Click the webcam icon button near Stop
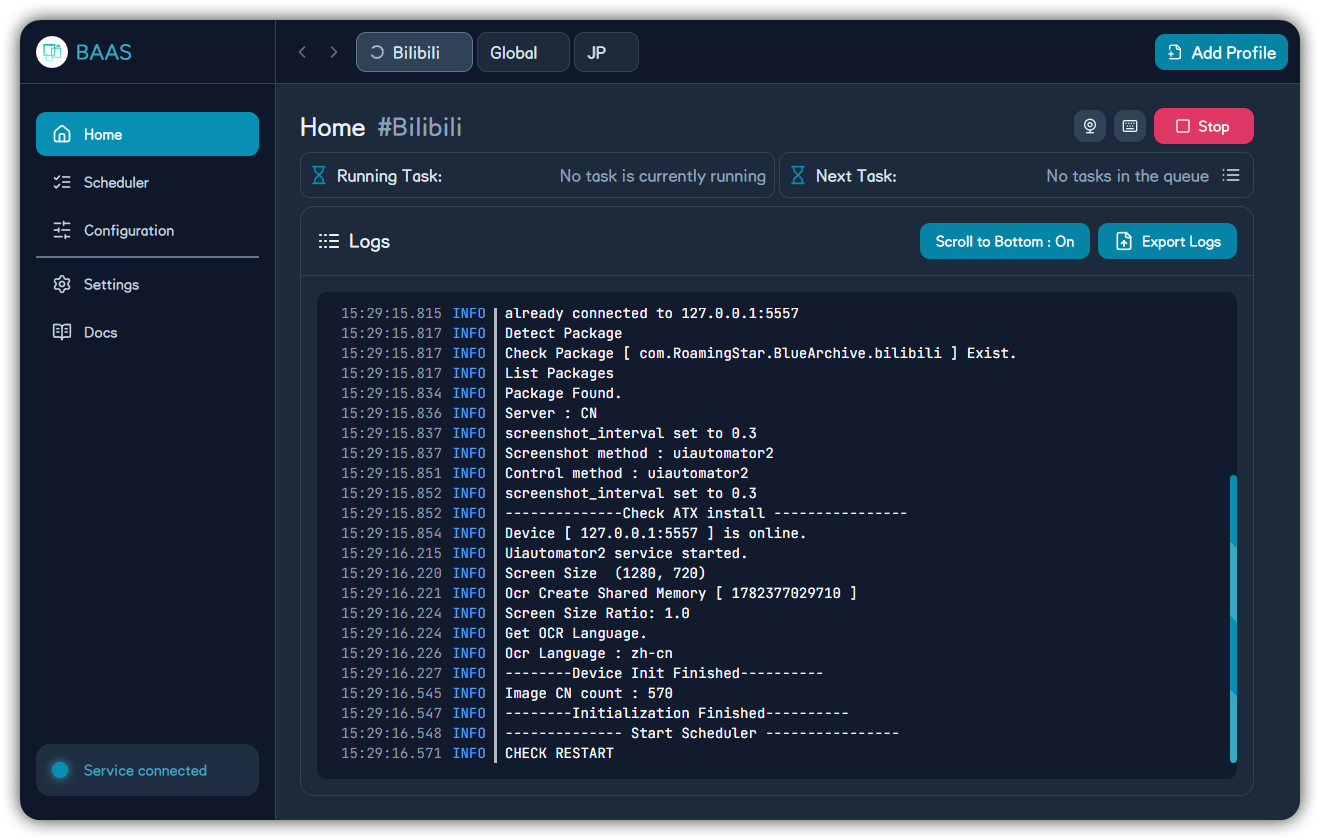 click(1090, 126)
